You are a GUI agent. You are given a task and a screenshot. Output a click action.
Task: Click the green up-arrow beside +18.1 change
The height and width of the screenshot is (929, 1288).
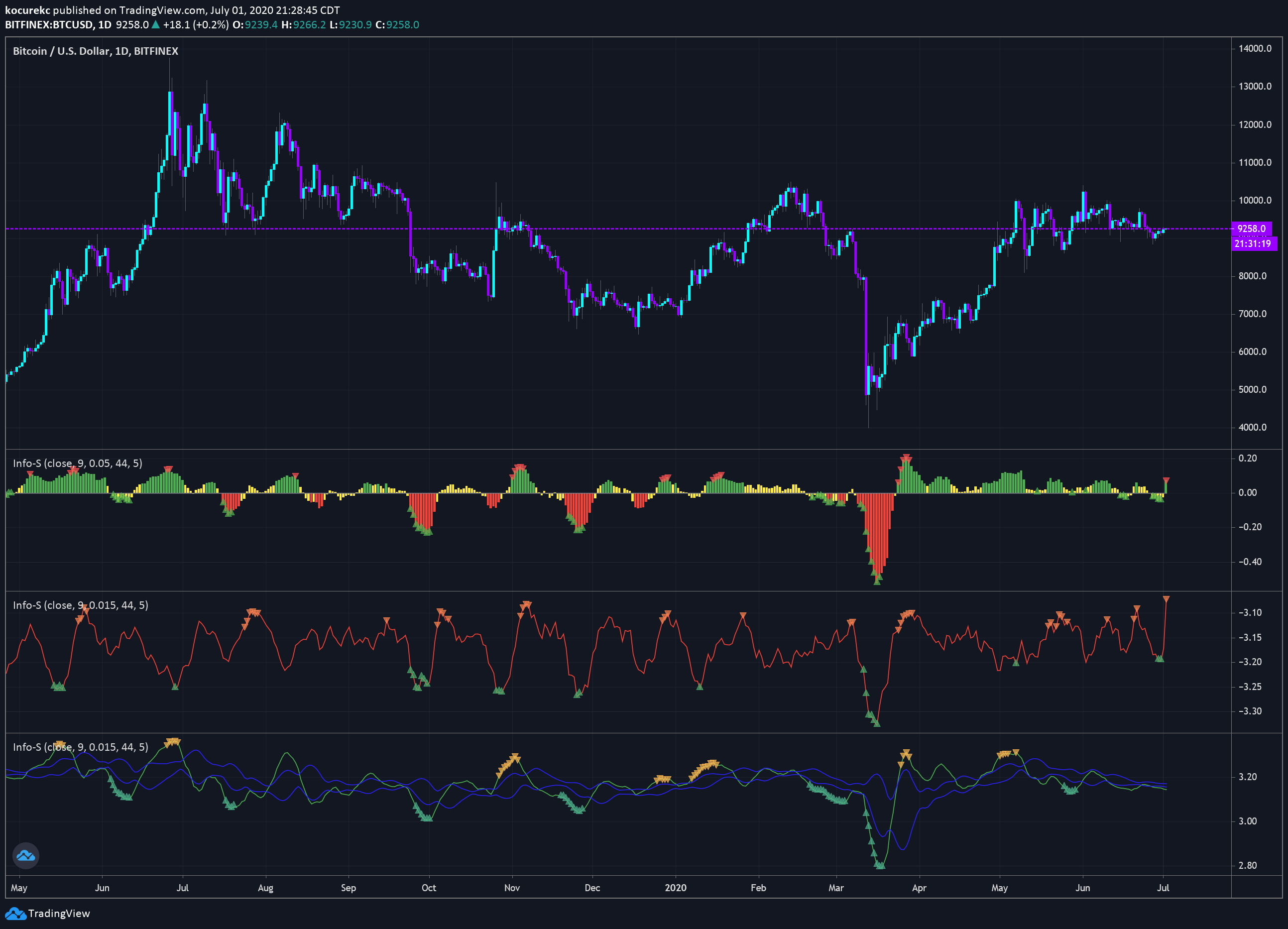tap(156, 24)
